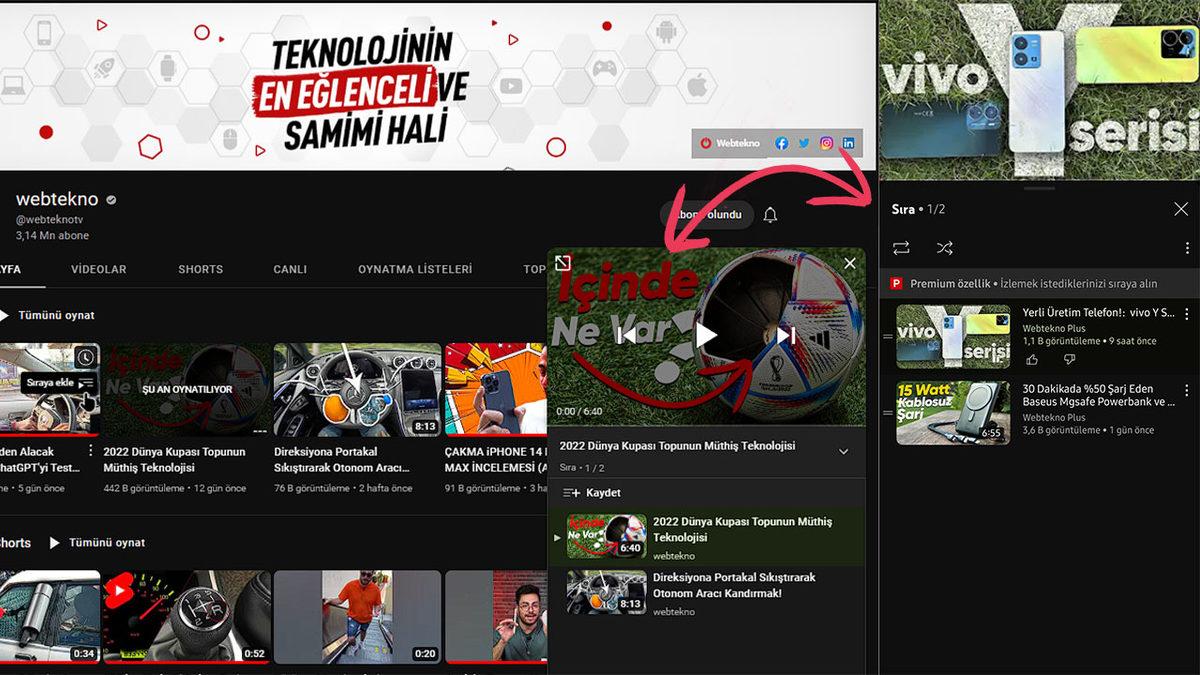Enable shuffle in the queue panel

tap(944, 248)
